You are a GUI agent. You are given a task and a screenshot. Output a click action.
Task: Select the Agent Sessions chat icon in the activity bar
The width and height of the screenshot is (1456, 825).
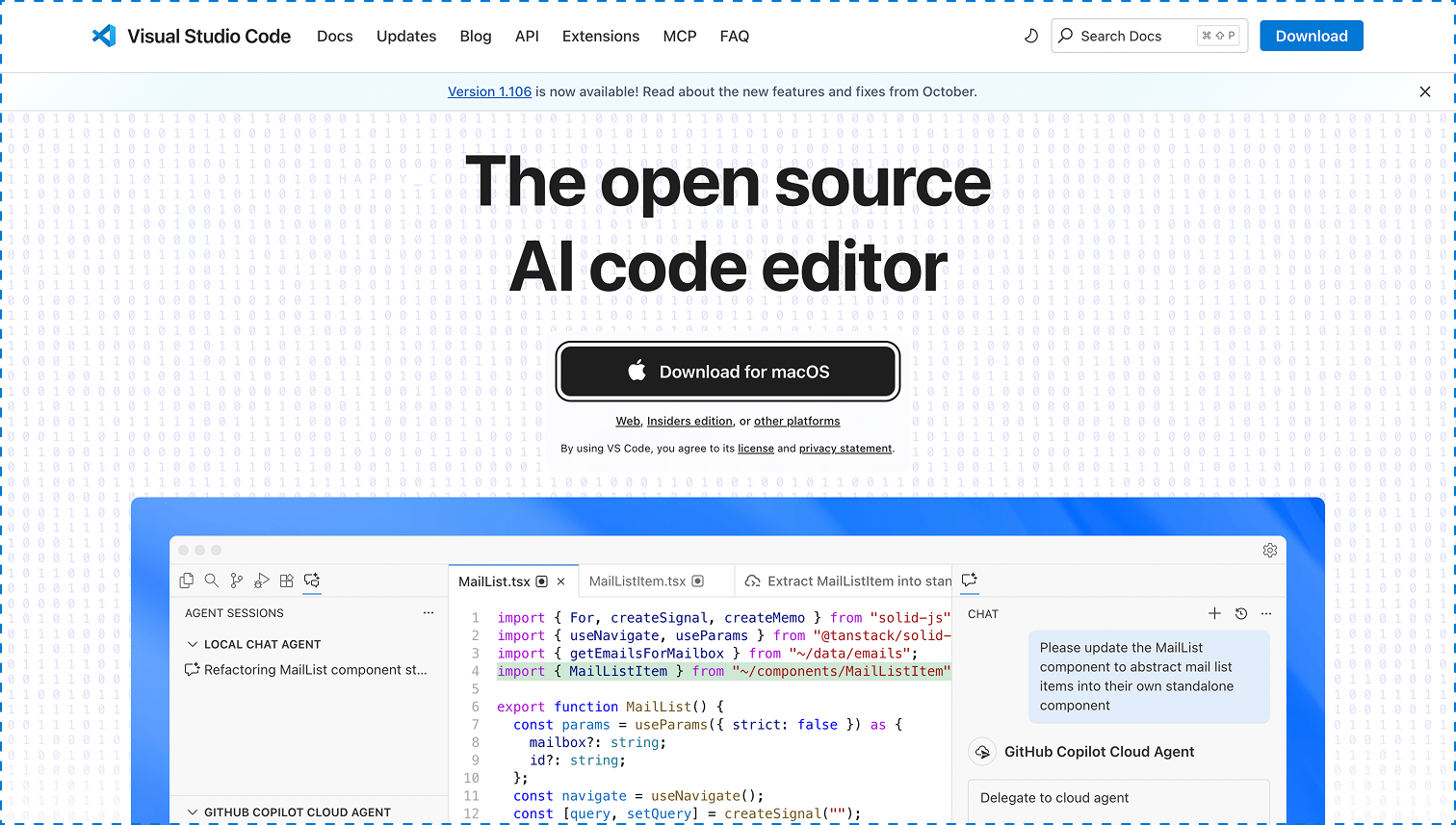pyautogui.click(x=312, y=580)
